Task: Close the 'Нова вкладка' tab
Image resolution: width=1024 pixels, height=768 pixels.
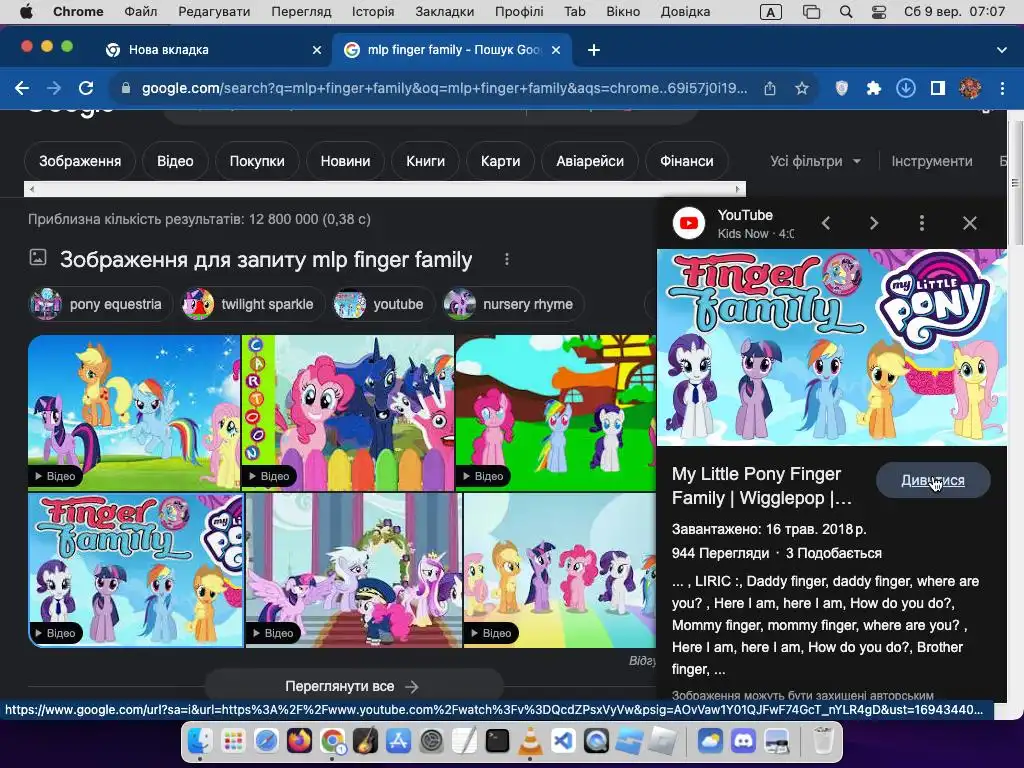Action: pyautogui.click(x=317, y=50)
